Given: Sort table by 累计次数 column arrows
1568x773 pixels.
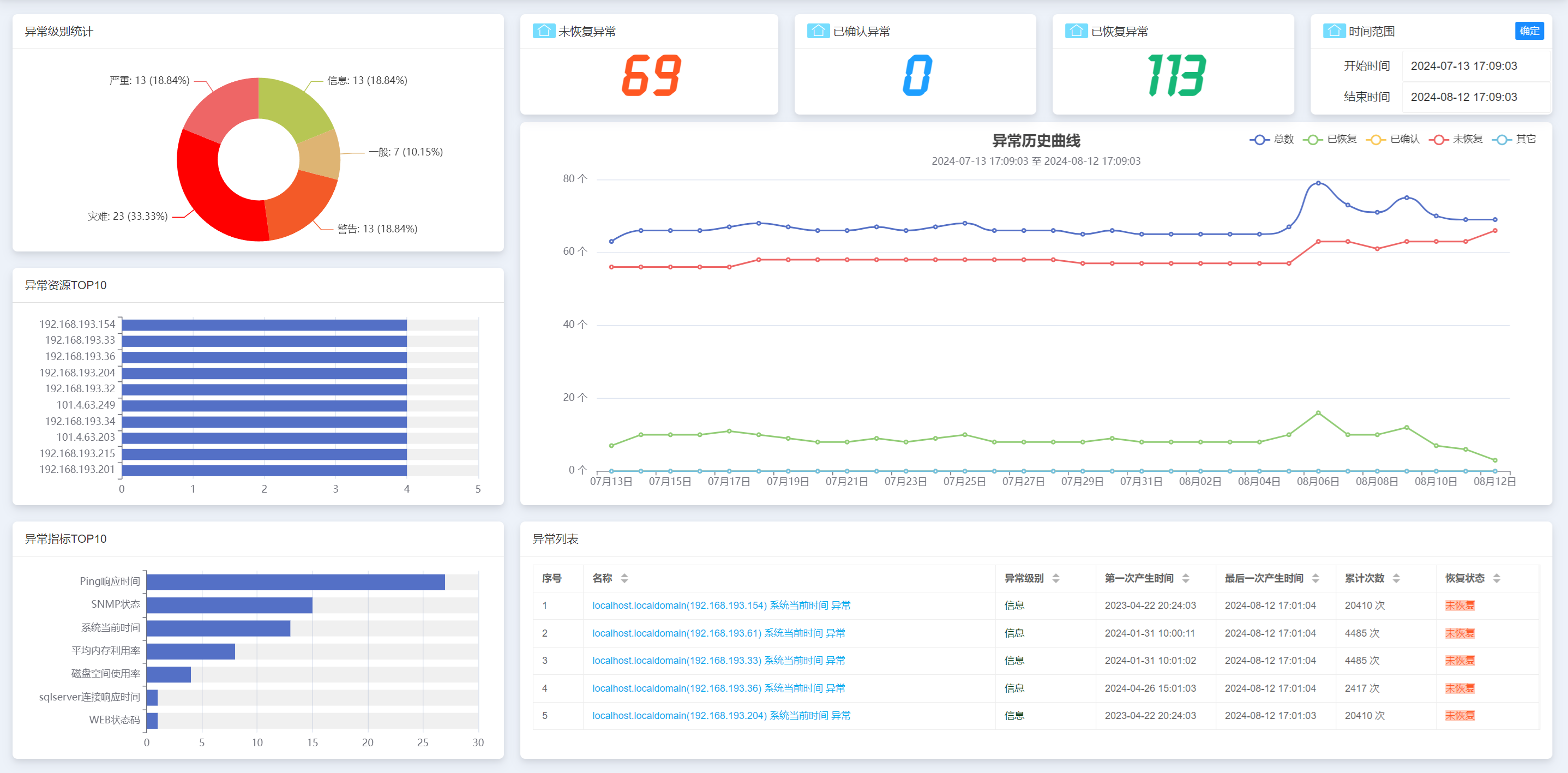Looking at the screenshot, I should click(1396, 578).
